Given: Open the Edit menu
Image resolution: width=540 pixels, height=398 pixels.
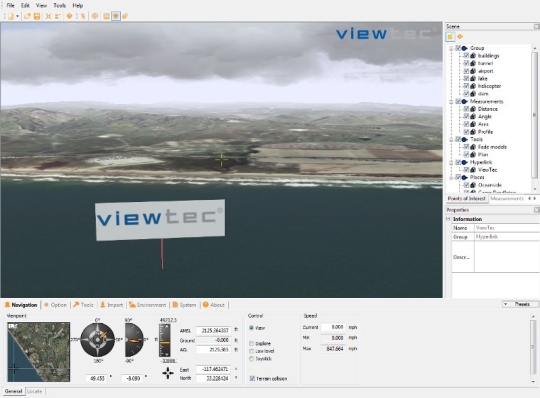Looking at the screenshot, I should [x=25, y=6].
